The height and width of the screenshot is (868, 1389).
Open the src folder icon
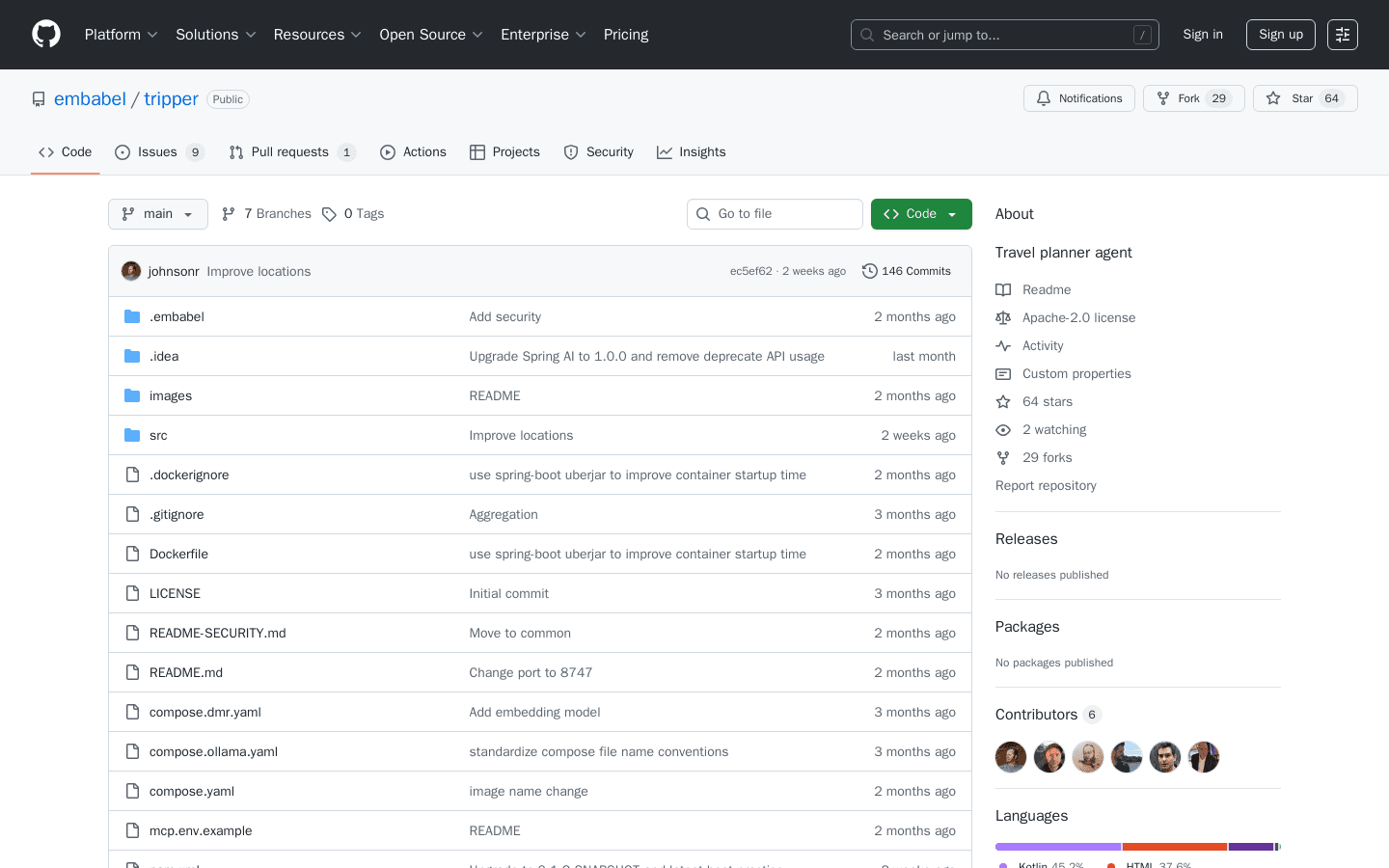132,435
